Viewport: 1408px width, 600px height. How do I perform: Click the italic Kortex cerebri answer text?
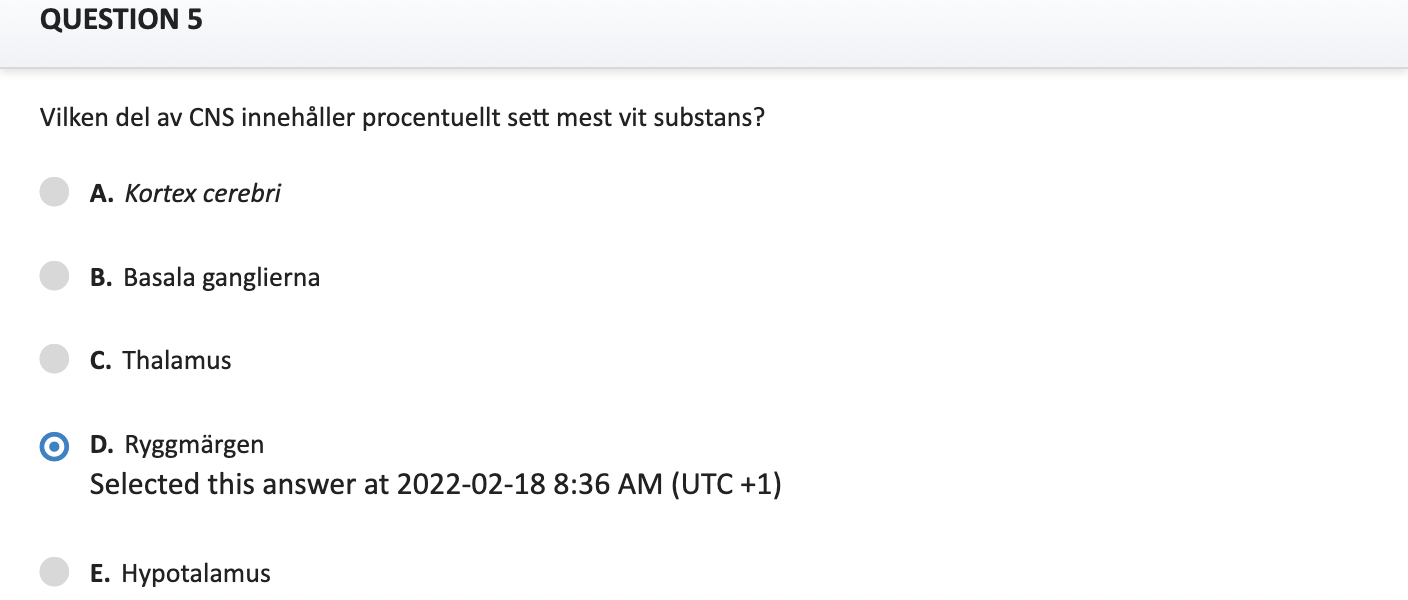(x=202, y=194)
